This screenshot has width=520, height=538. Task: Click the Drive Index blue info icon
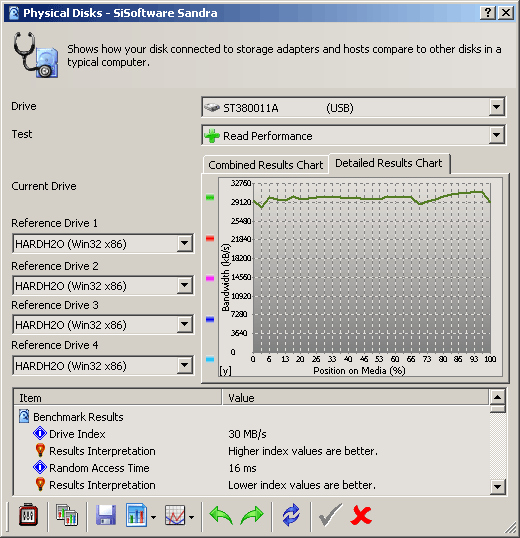pos(40,433)
